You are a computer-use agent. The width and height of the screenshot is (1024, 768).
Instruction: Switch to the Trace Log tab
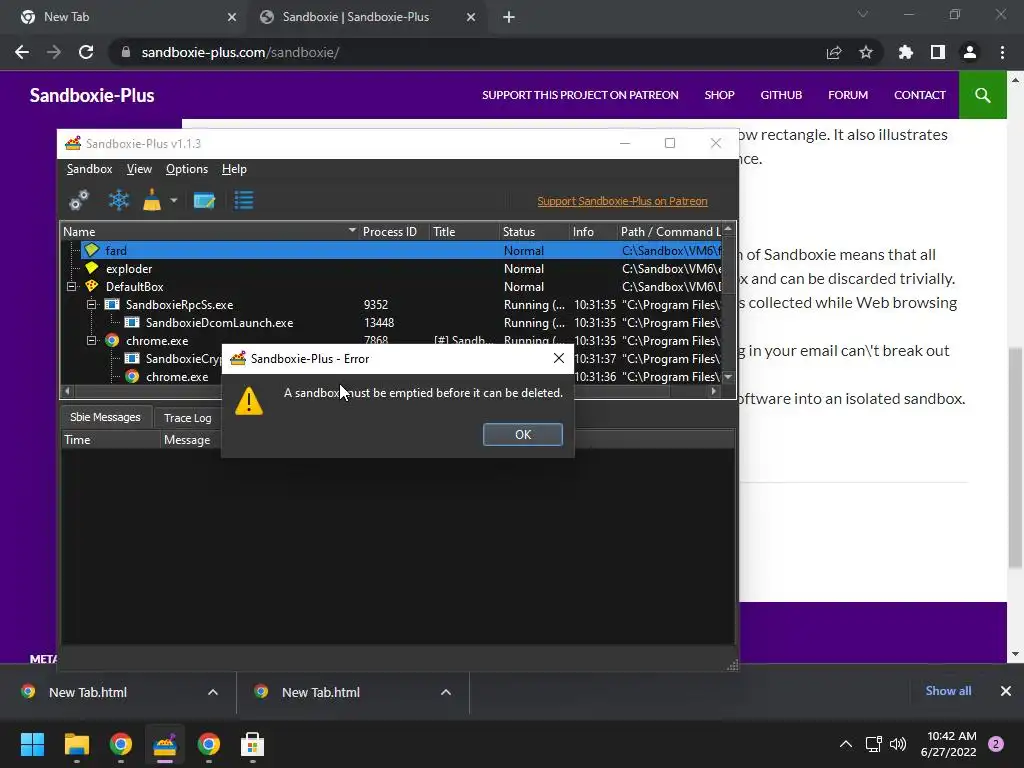click(x=187, y=418)
